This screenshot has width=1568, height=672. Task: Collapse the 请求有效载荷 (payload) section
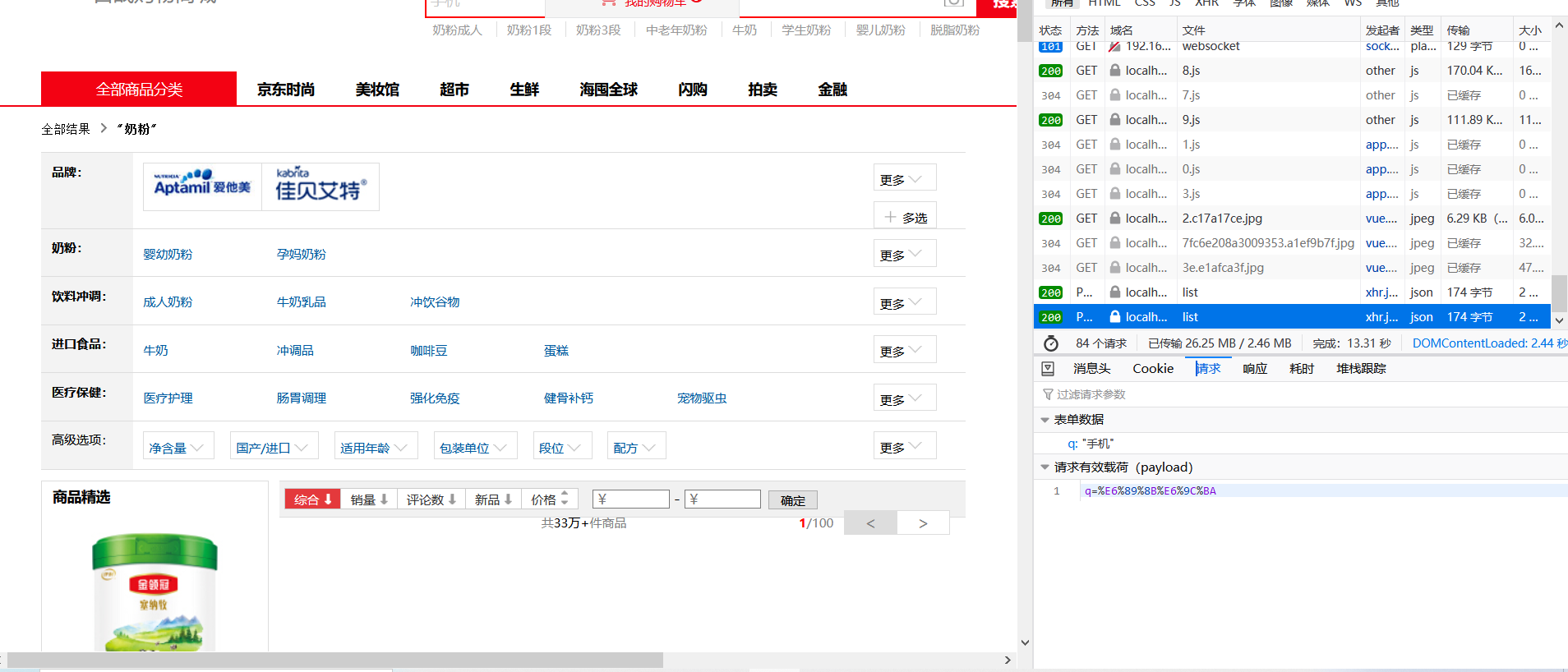[1045, 467]
